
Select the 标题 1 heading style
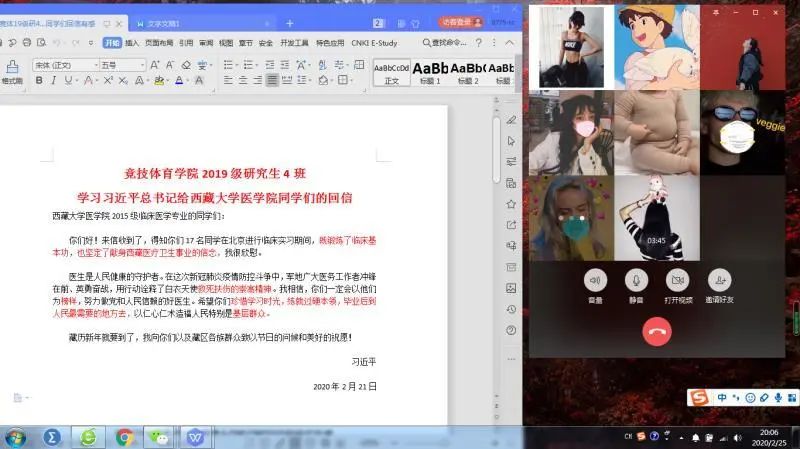click(x=430, y=71)
